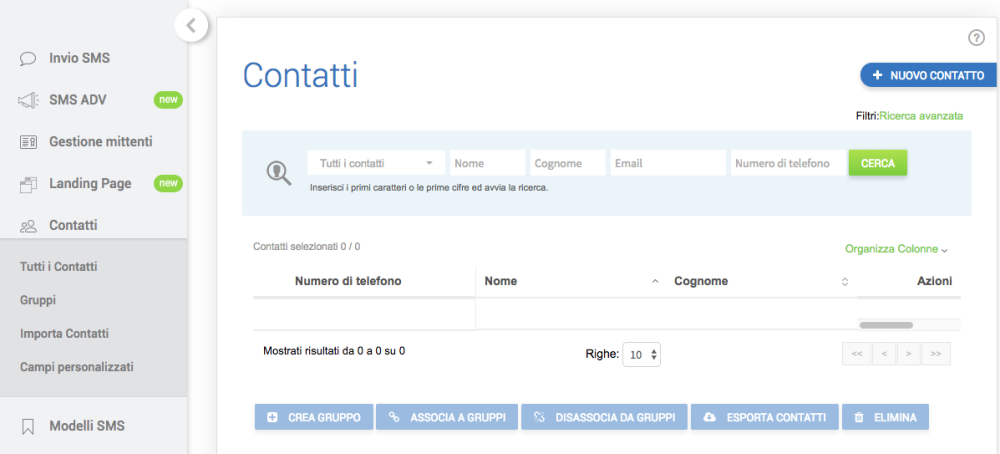Expand Organizza Colonne dropdown

(896, 249)
